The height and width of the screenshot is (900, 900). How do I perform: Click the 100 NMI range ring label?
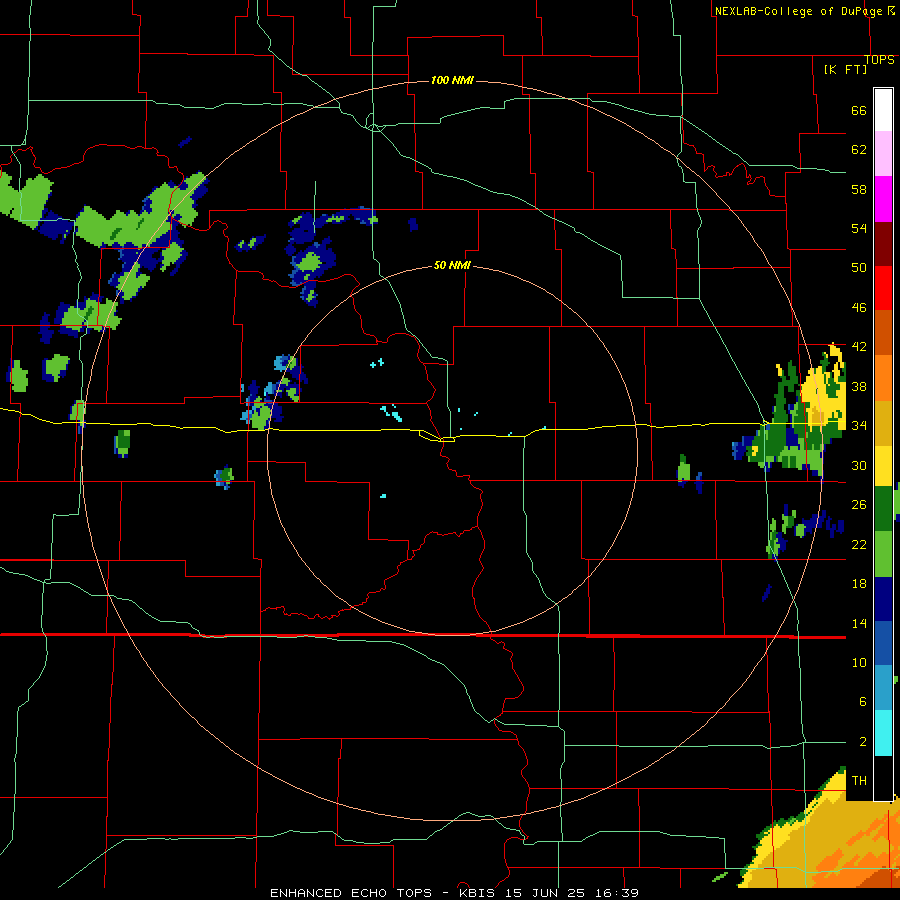coord(452,80)
